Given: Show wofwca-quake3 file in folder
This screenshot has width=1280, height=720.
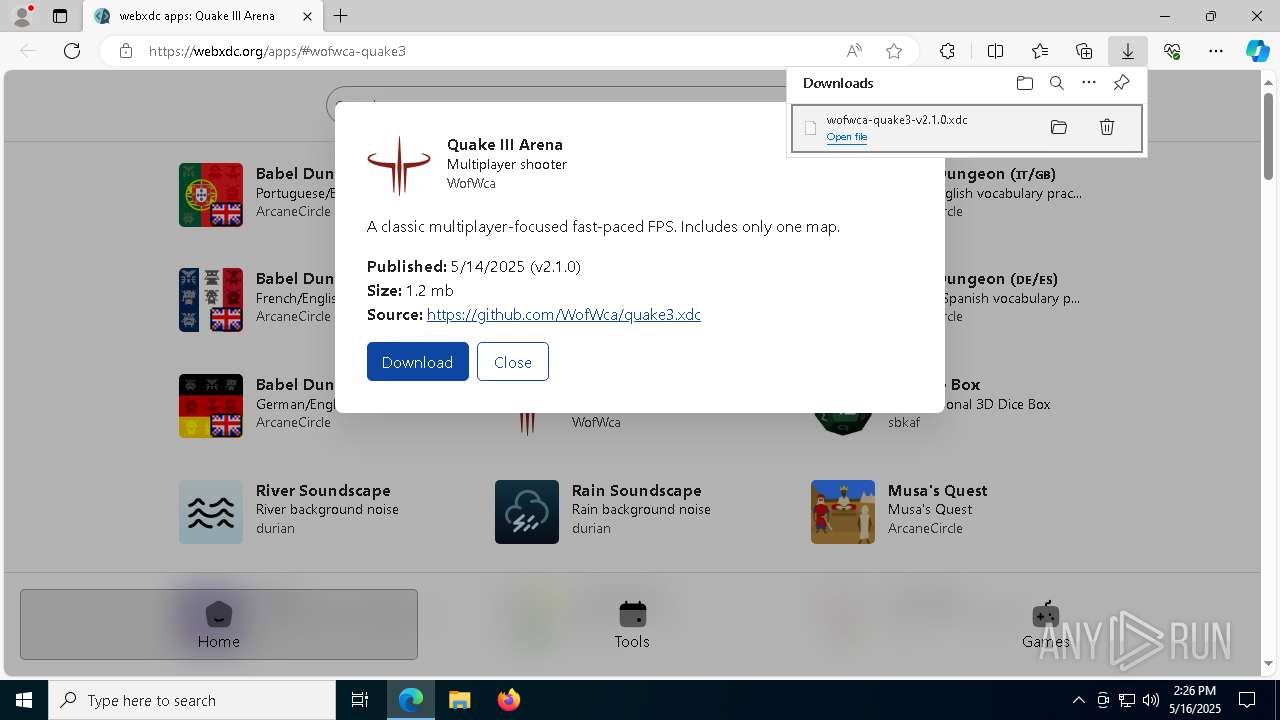Looking at the screenshot, I should tap(1059, 127).
